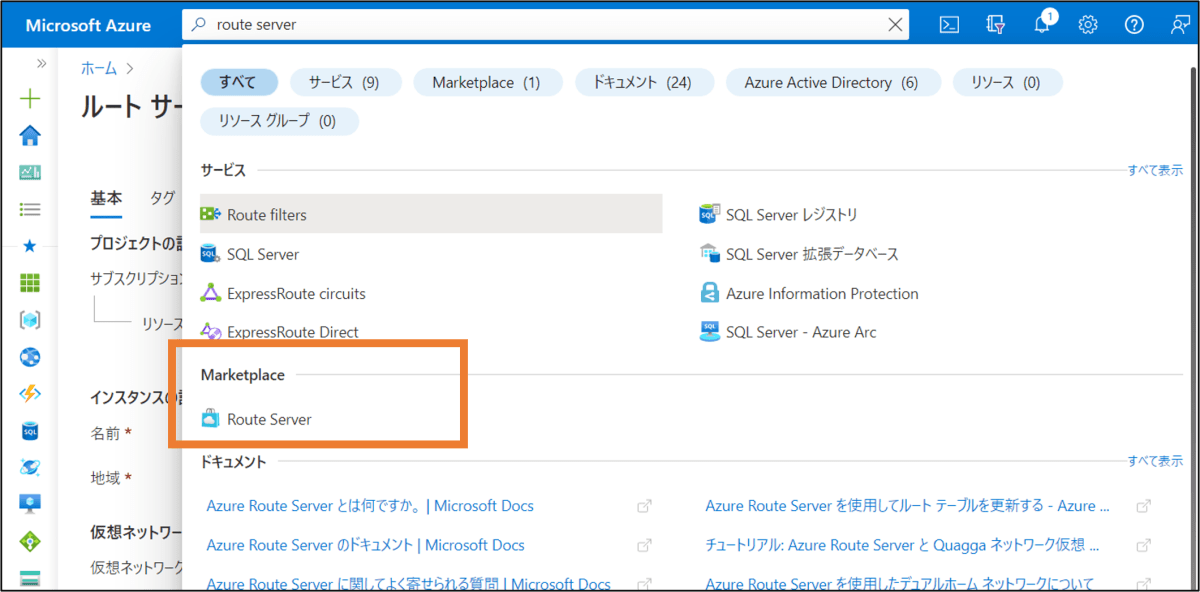Open All services list icon in sidebar
The height and width of the screenshot is (592, 1200).
coord(30,209)
